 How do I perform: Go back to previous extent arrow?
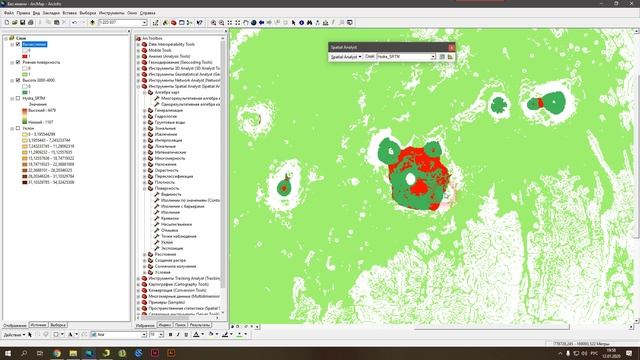[x=261, y=22]
